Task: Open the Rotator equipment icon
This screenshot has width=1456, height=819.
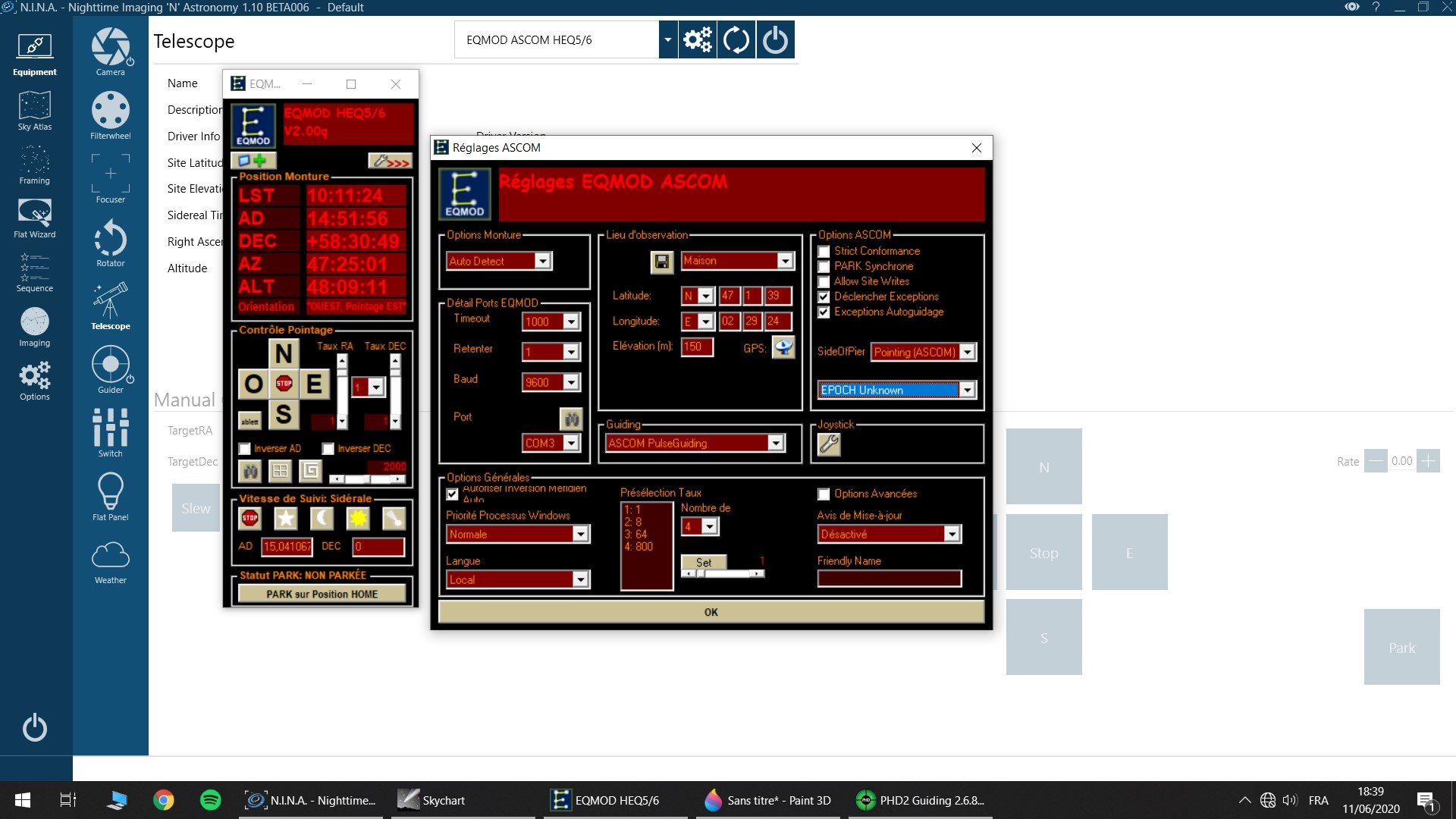Action: click(x=111, y=243)
